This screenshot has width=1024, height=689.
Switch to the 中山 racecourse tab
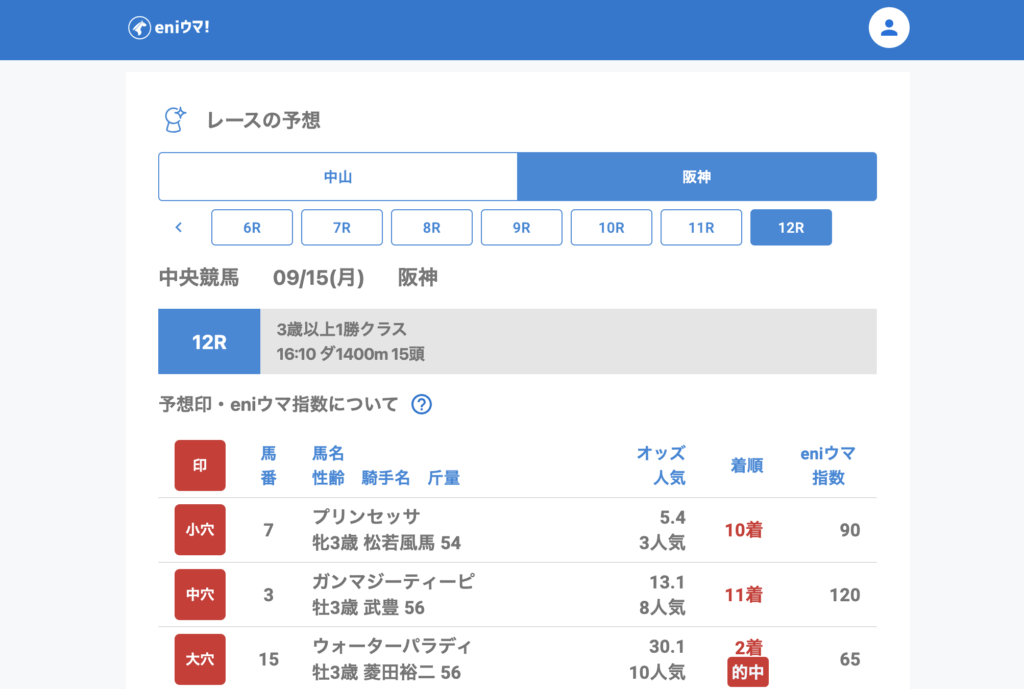338,177
